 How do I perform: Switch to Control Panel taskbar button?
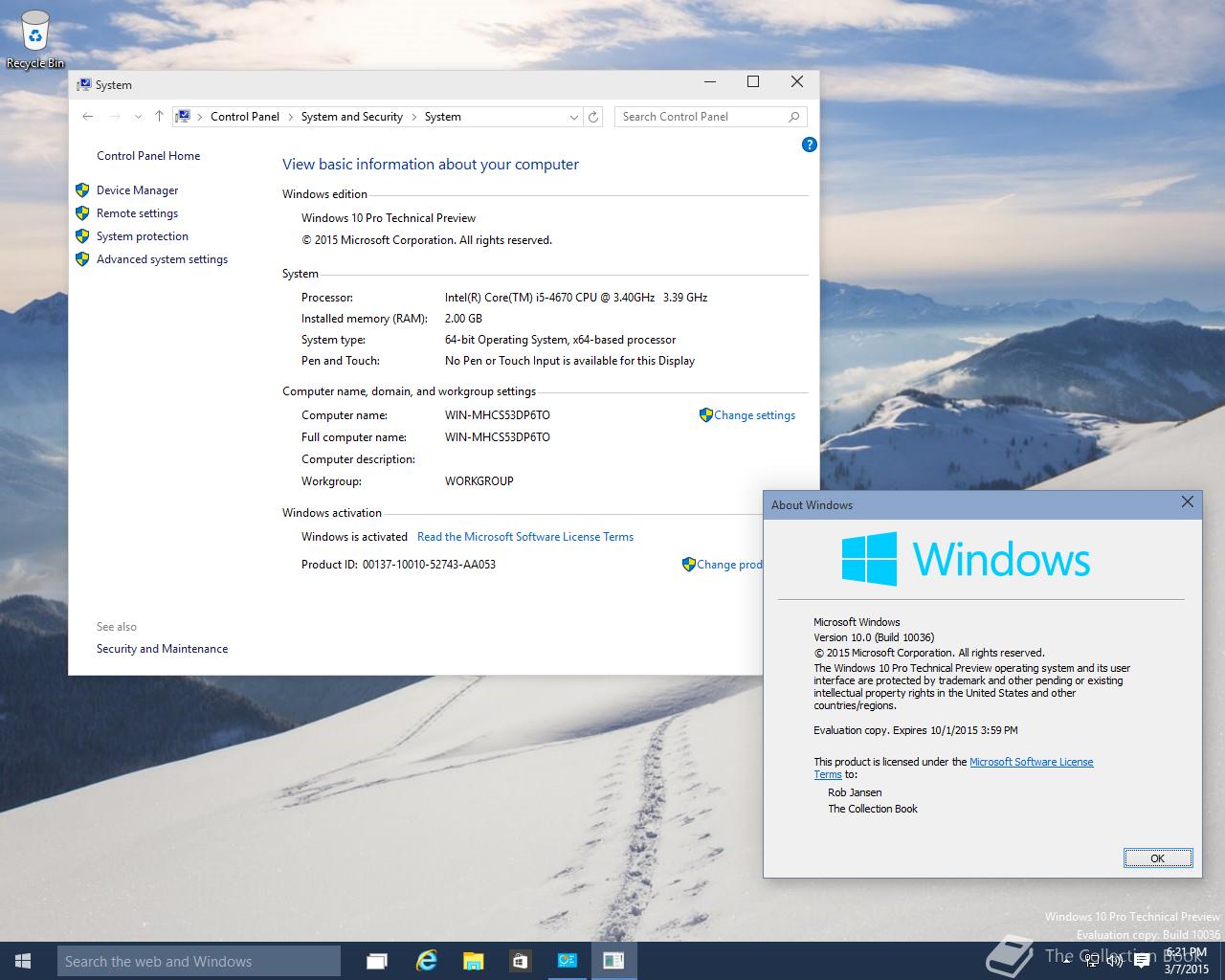(x=568, y=961)
